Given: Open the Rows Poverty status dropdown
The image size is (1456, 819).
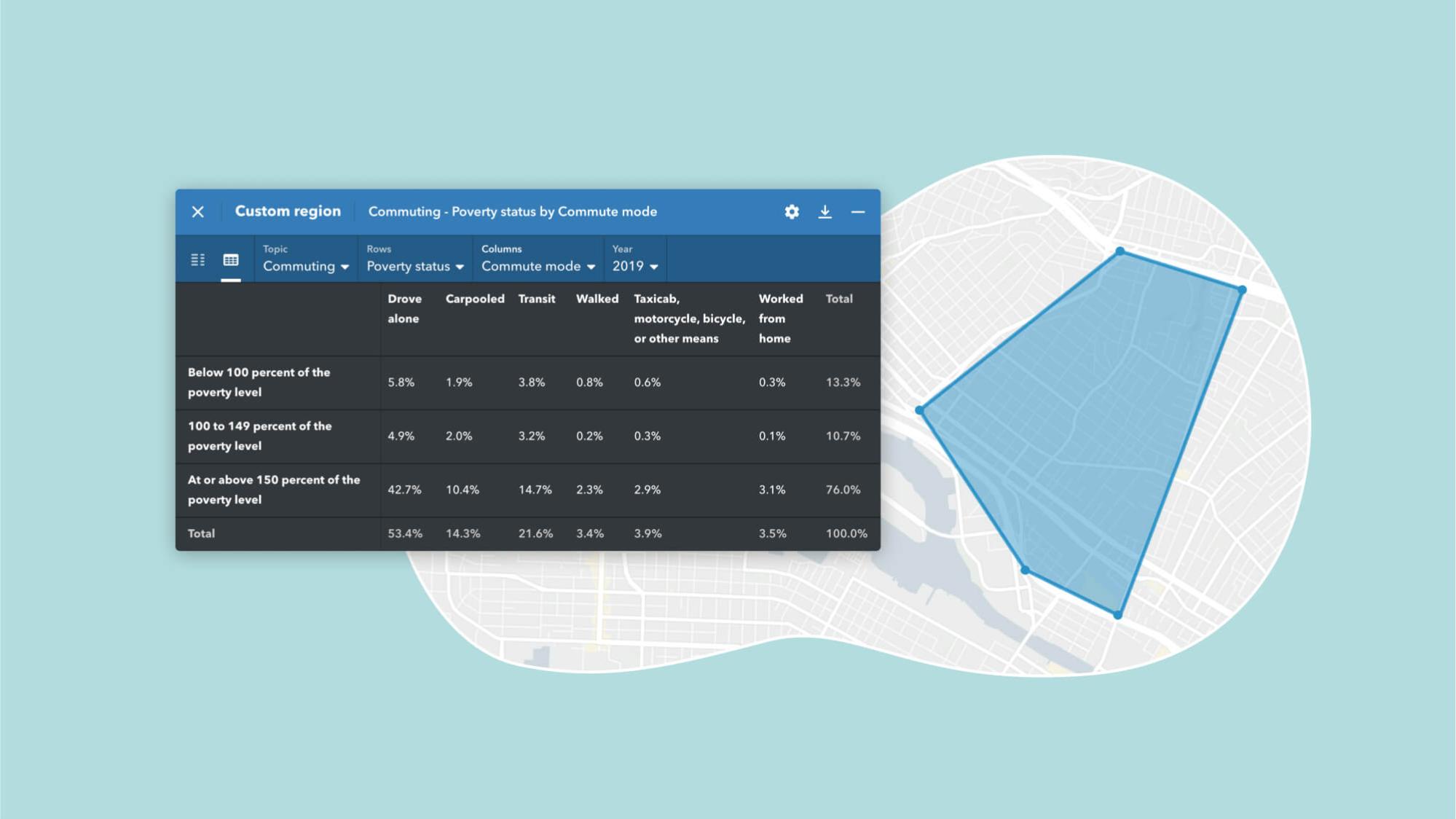Looking at the screenshot, I should point(415,266).
